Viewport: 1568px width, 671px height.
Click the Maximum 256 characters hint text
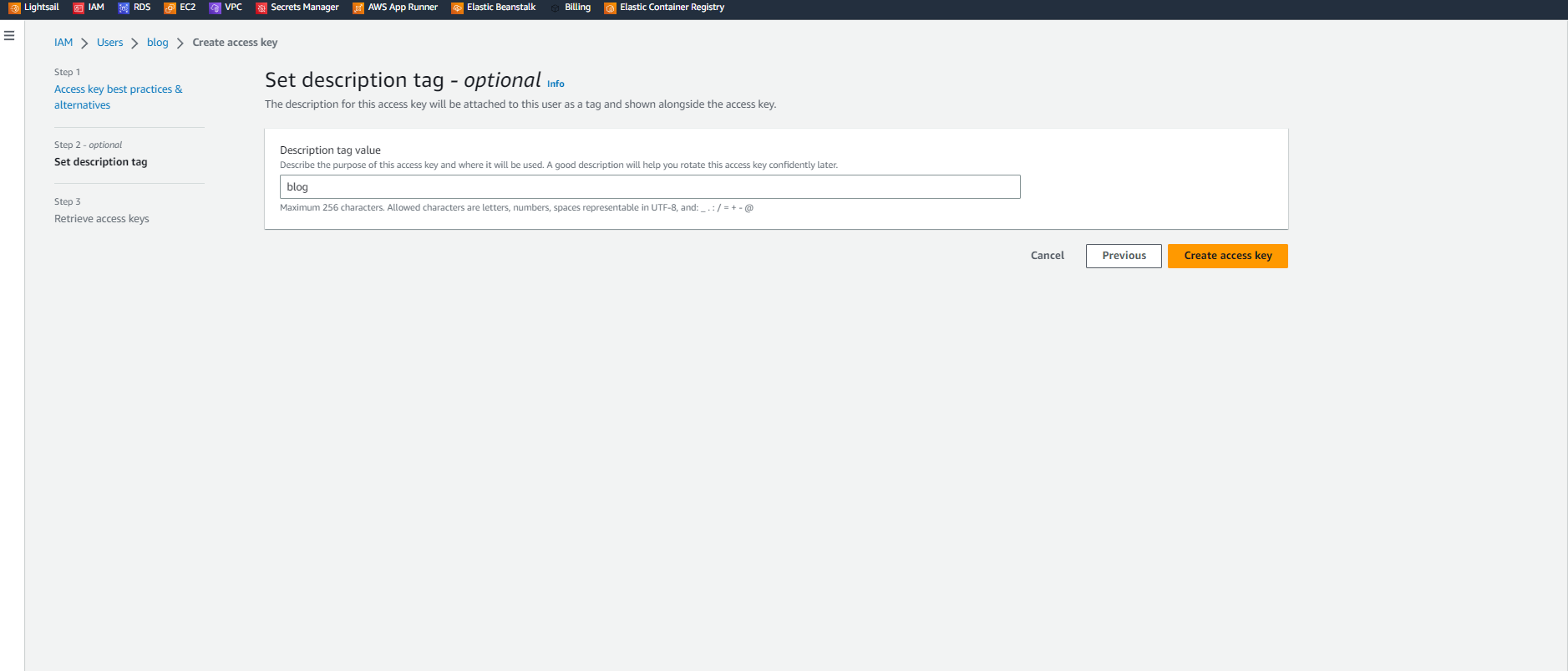click(516, 207)
